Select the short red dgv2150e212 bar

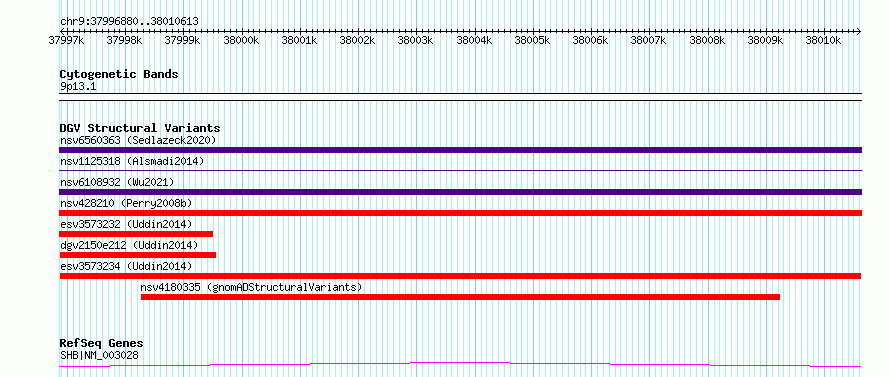tap(138, 255)
